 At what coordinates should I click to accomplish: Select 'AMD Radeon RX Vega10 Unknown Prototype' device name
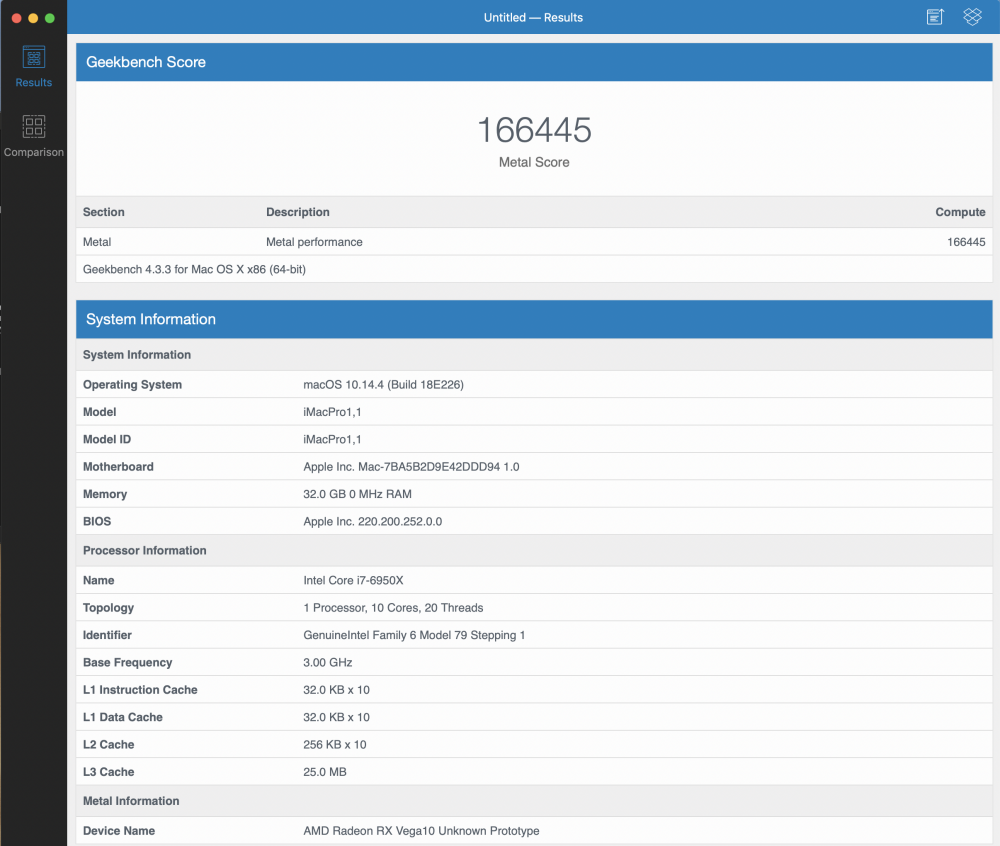tap(421, 831)
